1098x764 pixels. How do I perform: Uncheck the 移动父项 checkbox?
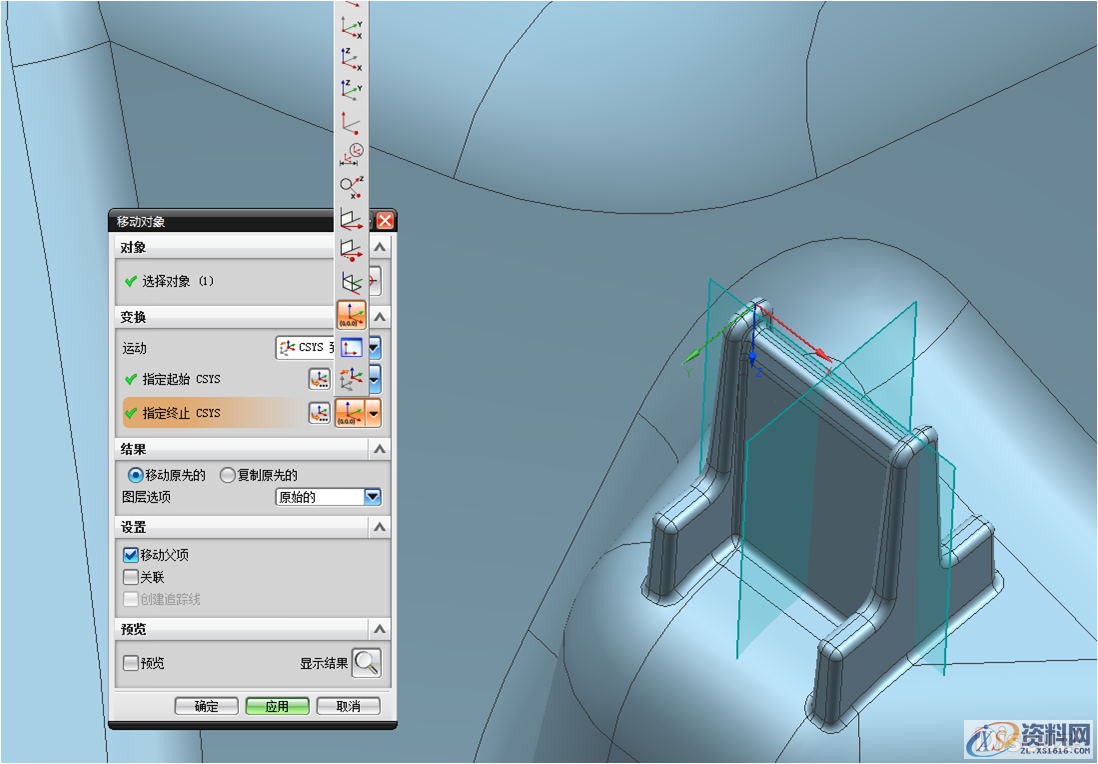tap(130, 555)
